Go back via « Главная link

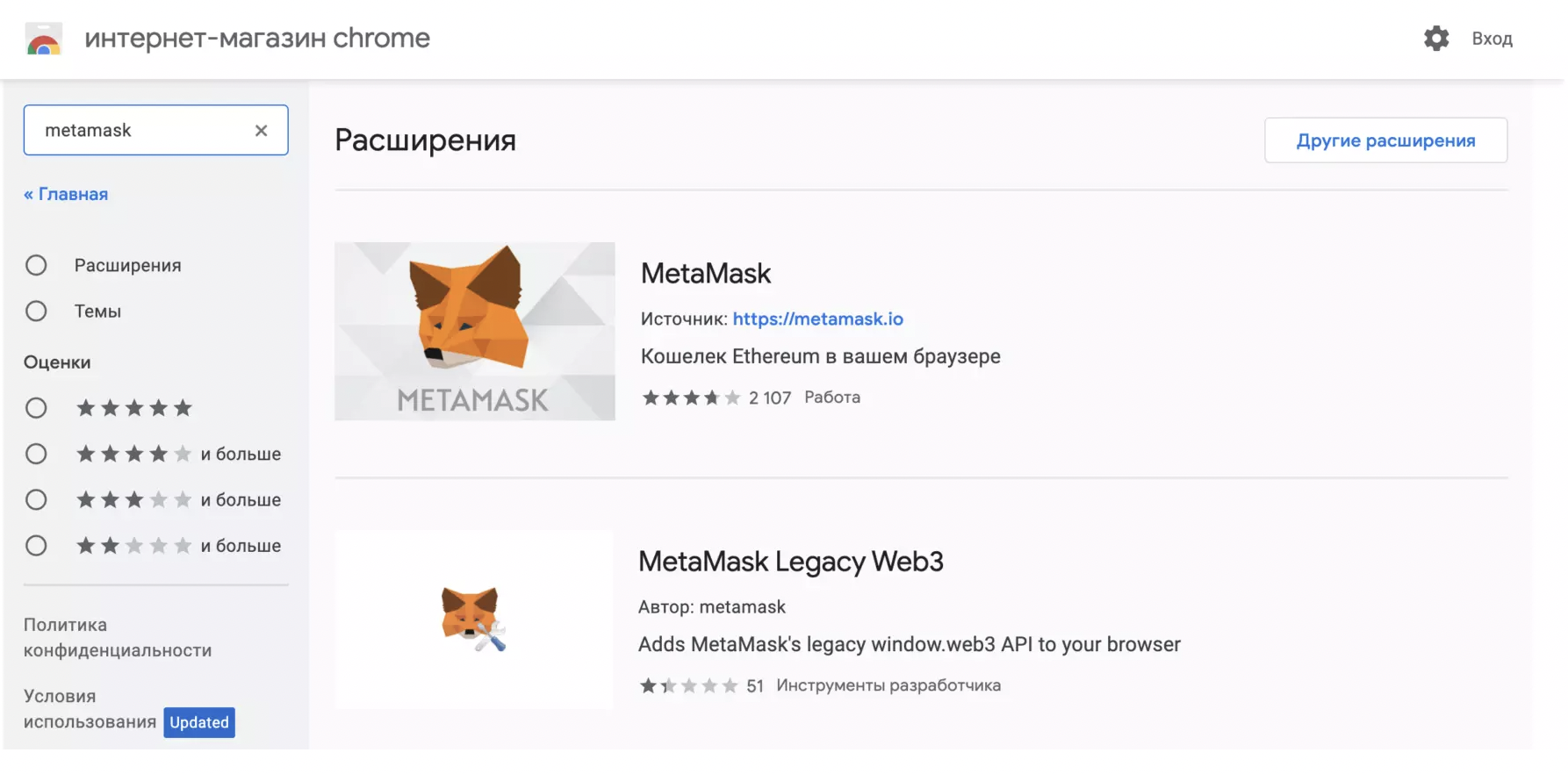coord(66,194)
